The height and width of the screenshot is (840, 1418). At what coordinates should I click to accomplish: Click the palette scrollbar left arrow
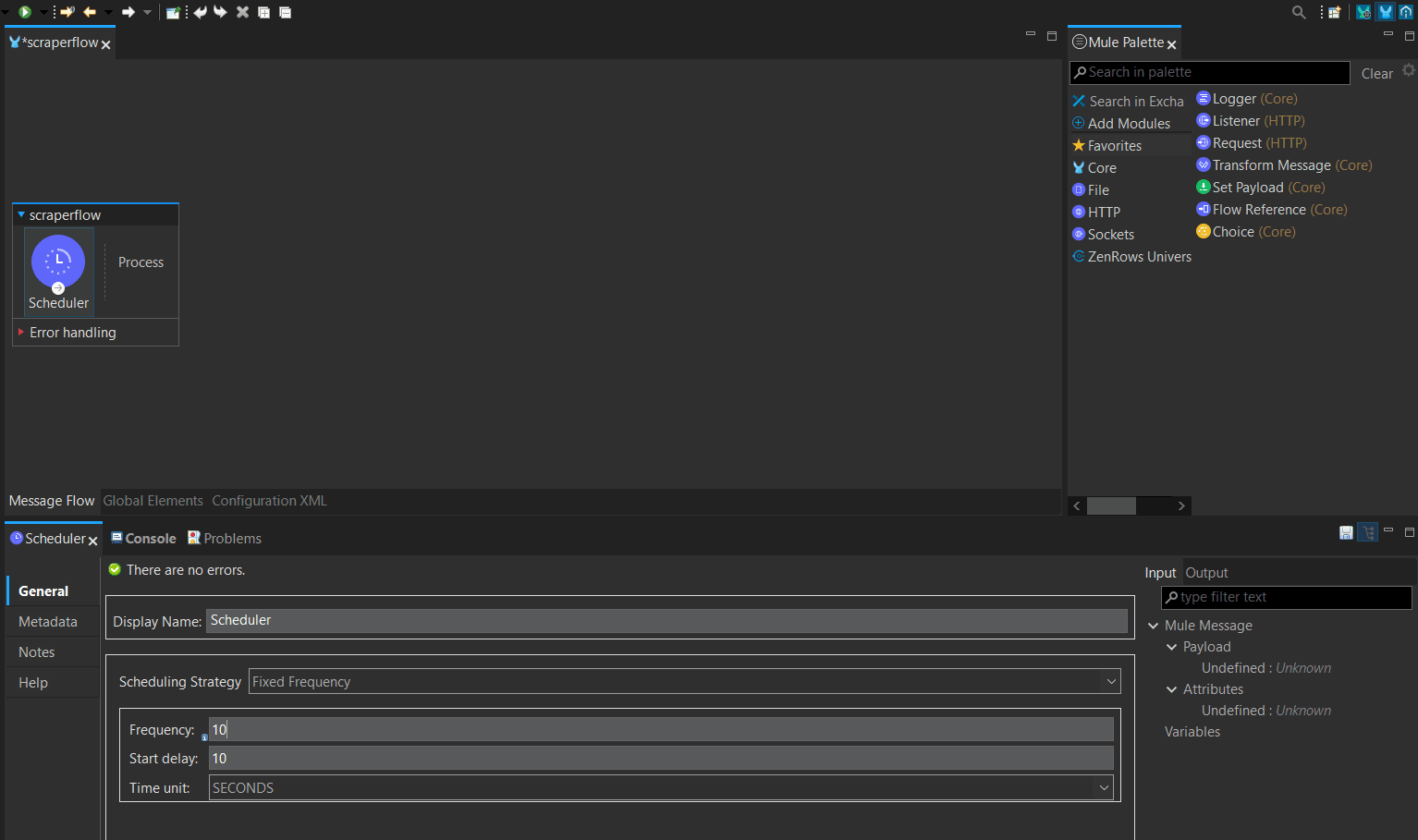pyautogui.click(x=1077, y=505)
